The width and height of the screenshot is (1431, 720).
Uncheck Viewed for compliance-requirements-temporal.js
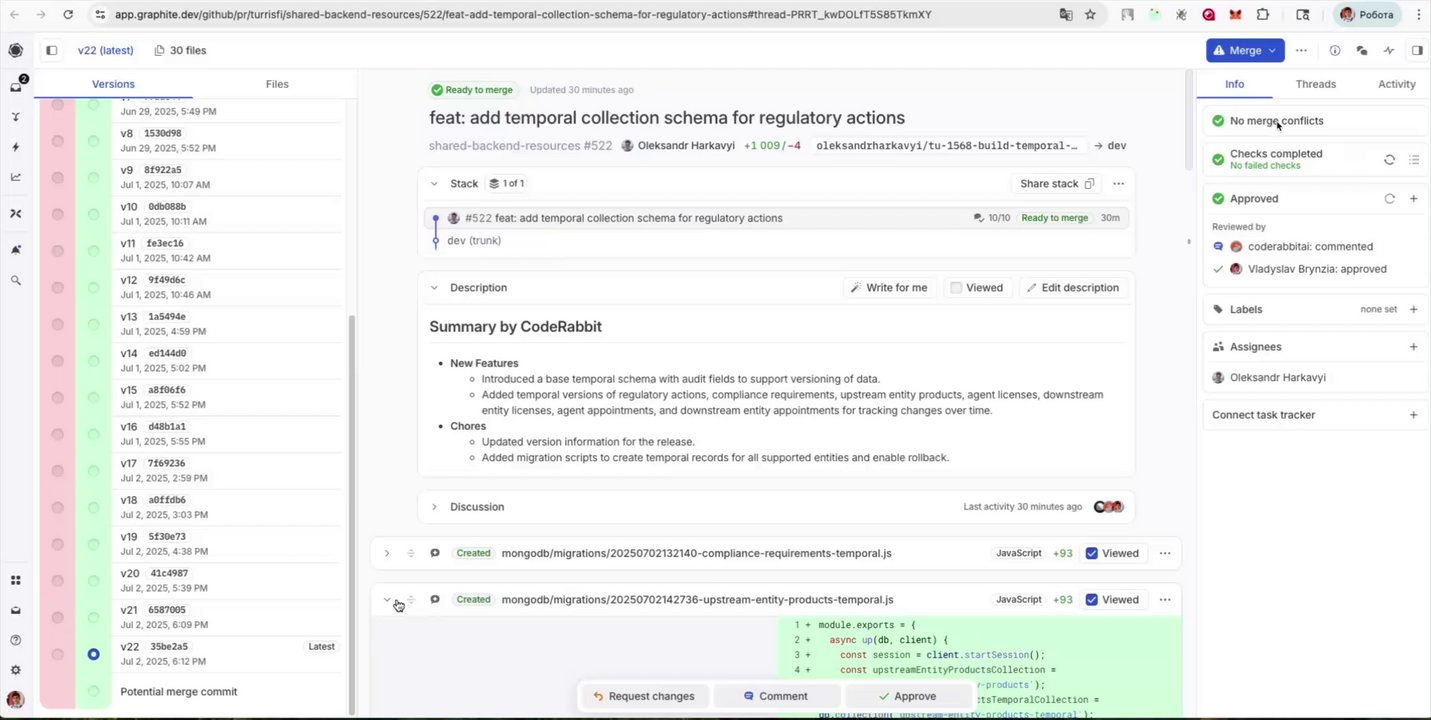click(x=1091, y=553)
